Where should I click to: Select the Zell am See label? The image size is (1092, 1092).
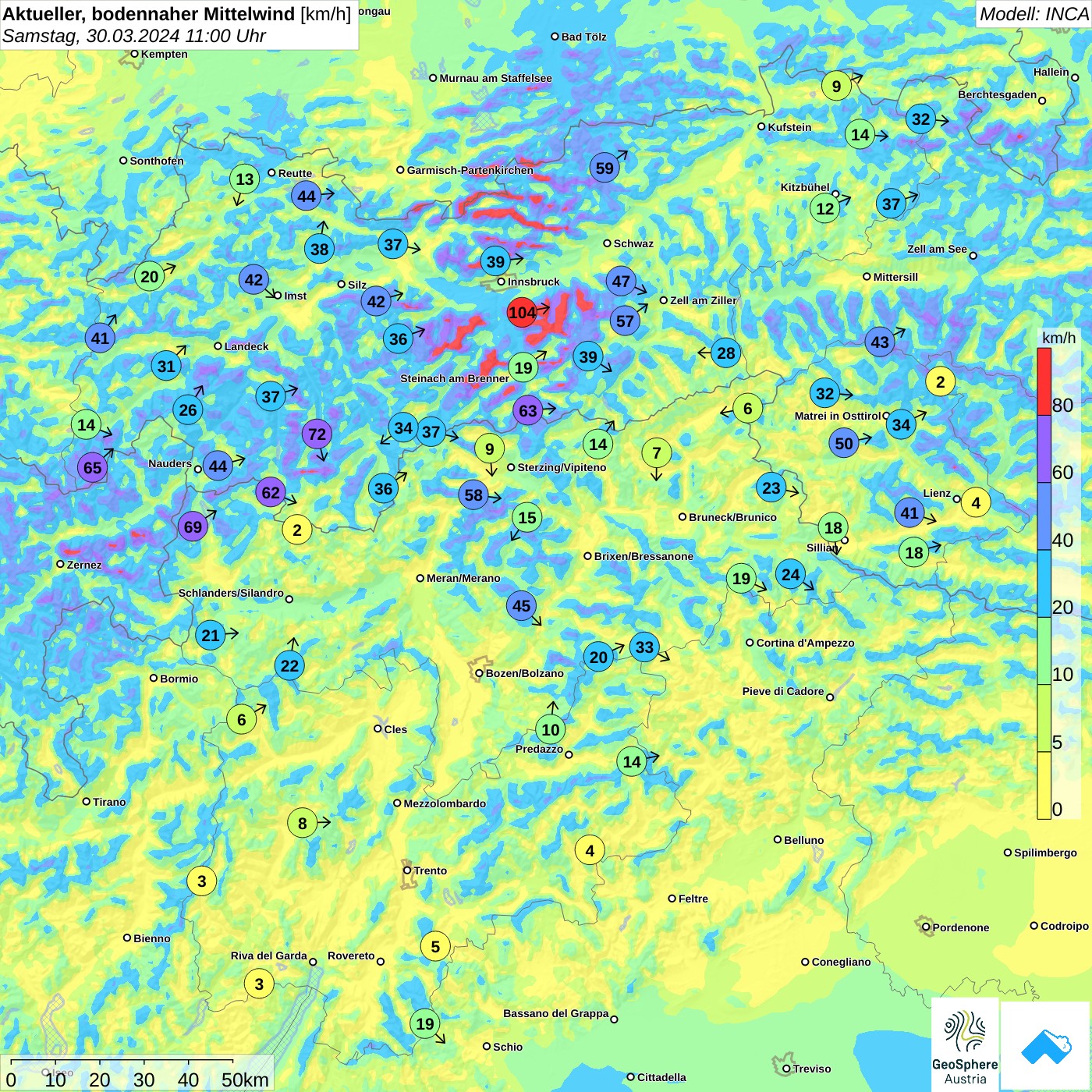937,249
